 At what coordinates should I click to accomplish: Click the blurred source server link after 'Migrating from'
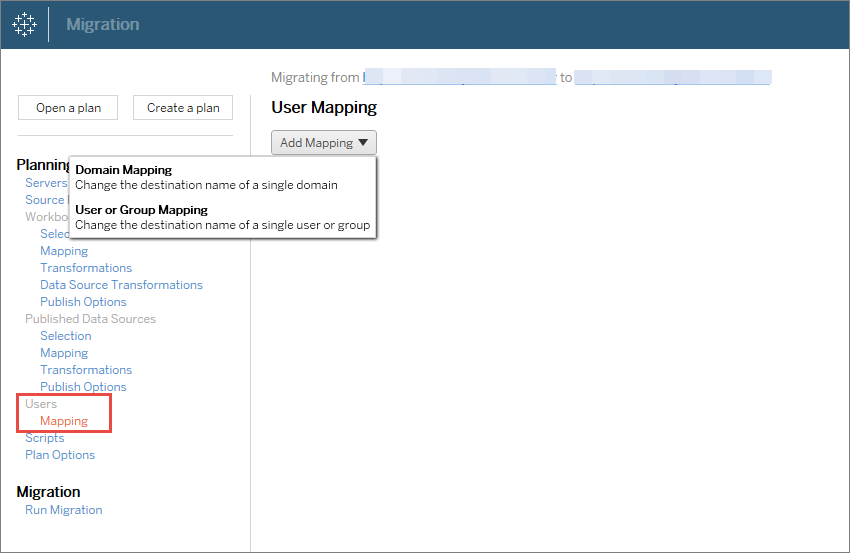(458, 77)
